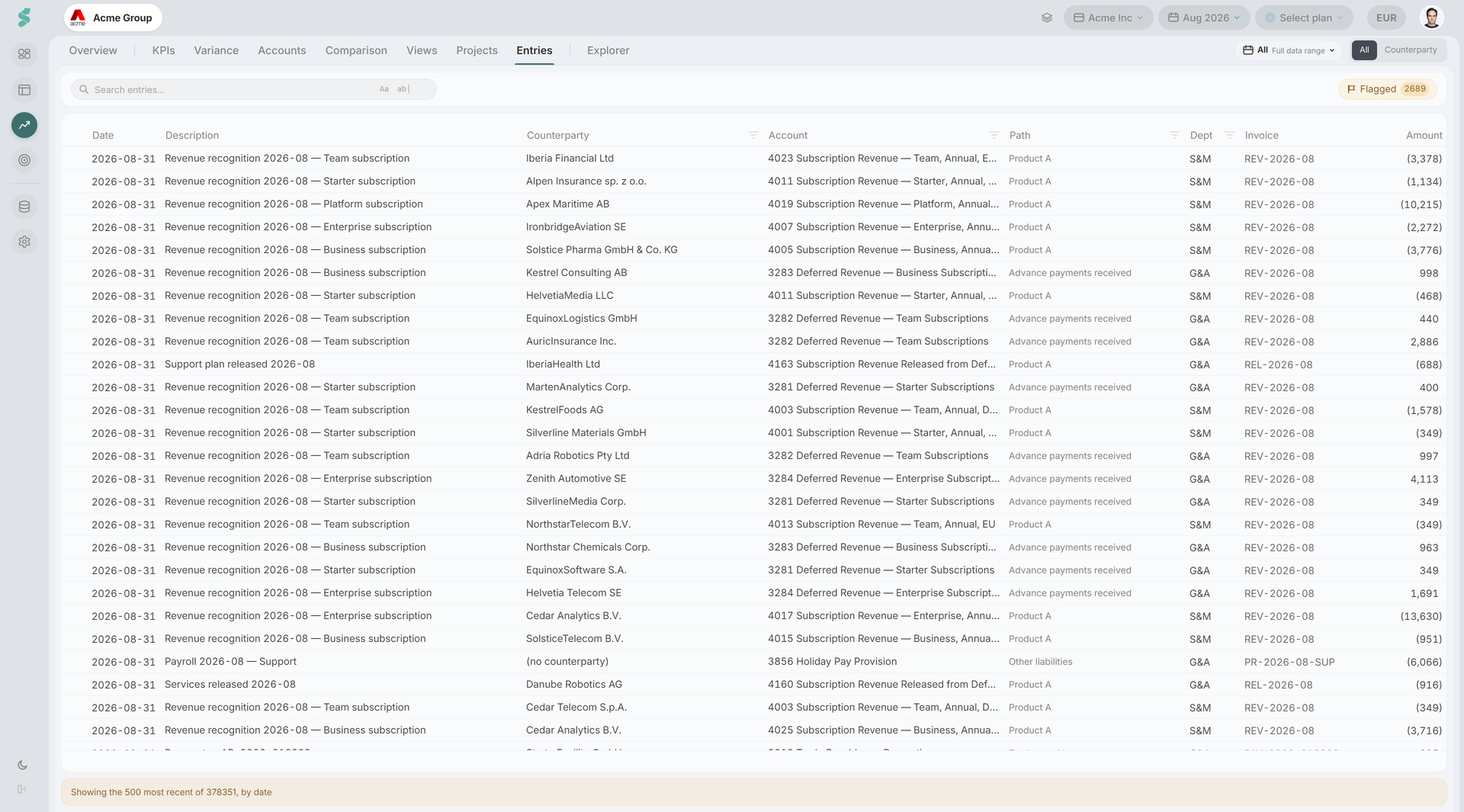Click the green app logo at the top left
The width and height of the screenshot is (1464, 812).
[x=24, y=18]
